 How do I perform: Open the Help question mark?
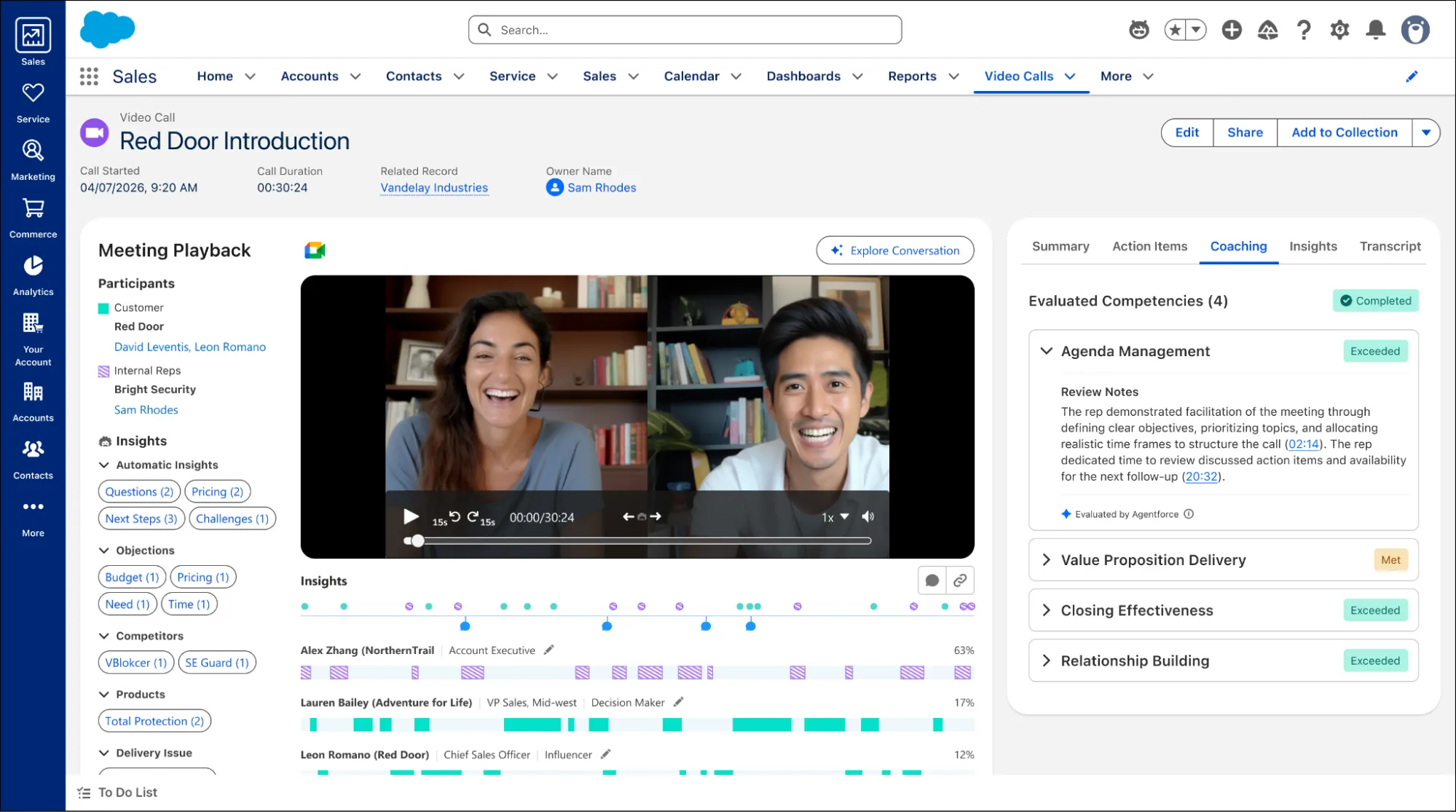click(1304, 30)
